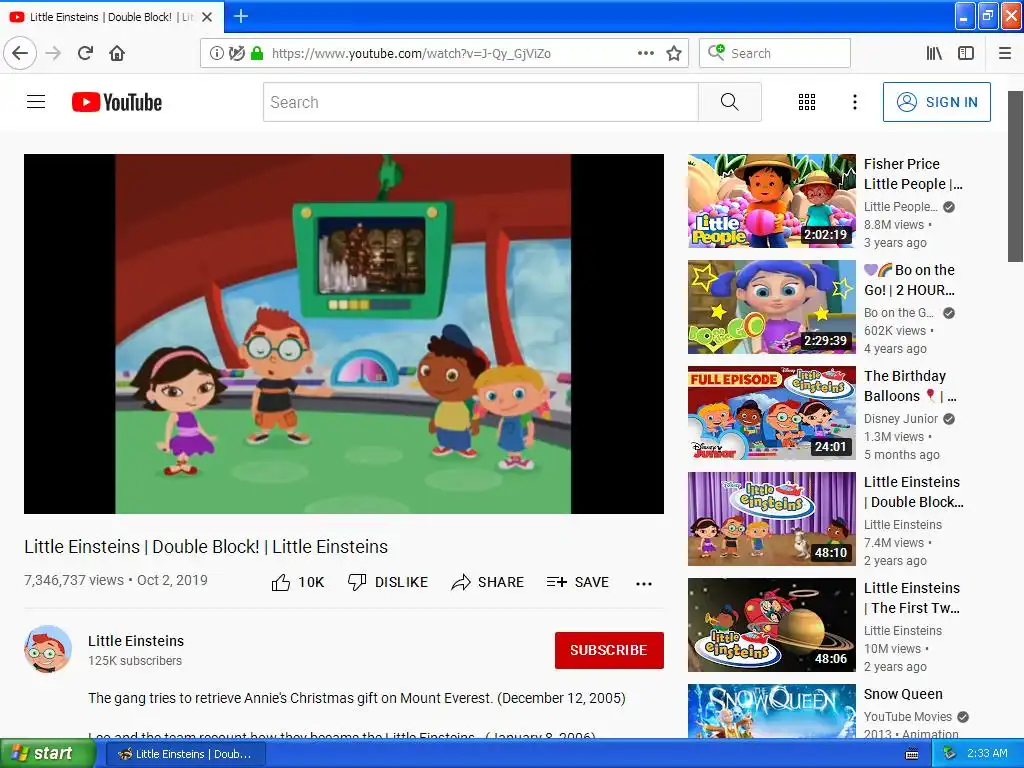Image resolution: width=1024 pixels, height=768 pixels.
Task: Click the video player to play
Action: tap(344, 334)
